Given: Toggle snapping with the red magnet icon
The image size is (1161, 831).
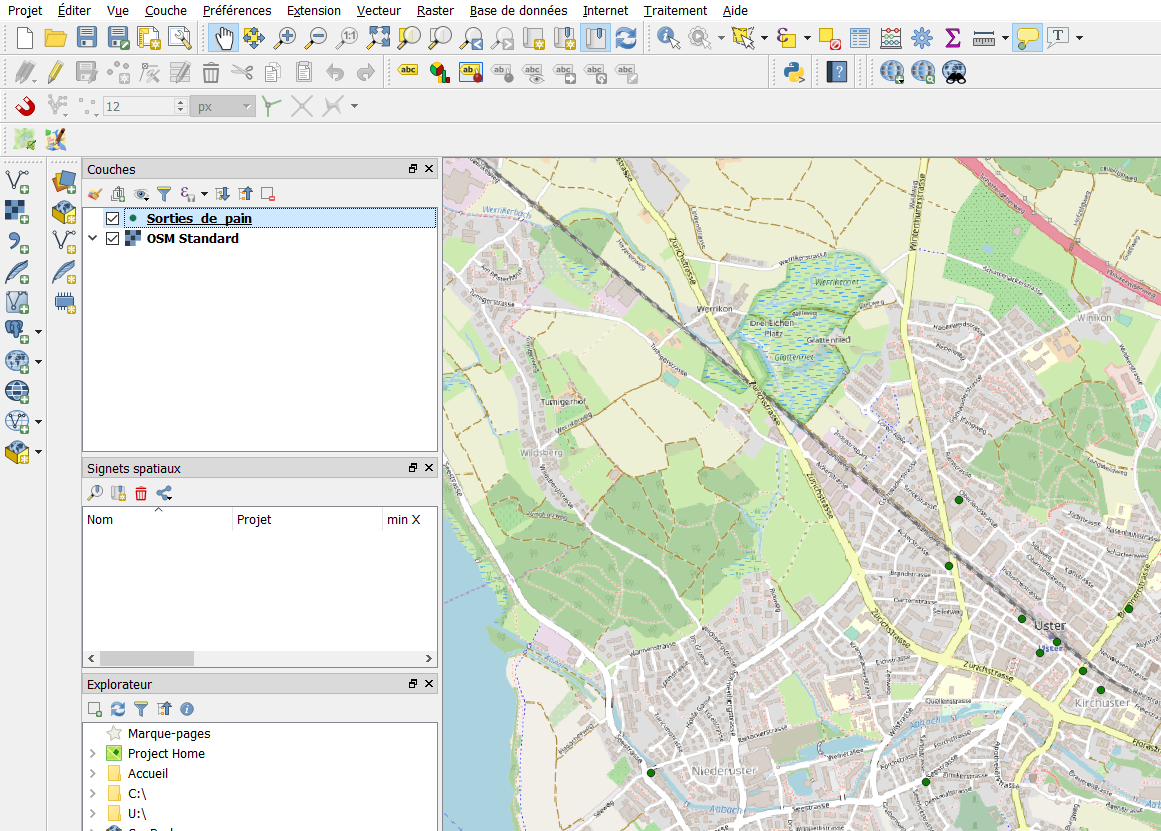Looking at the screenshot, I should pos(25,106).
